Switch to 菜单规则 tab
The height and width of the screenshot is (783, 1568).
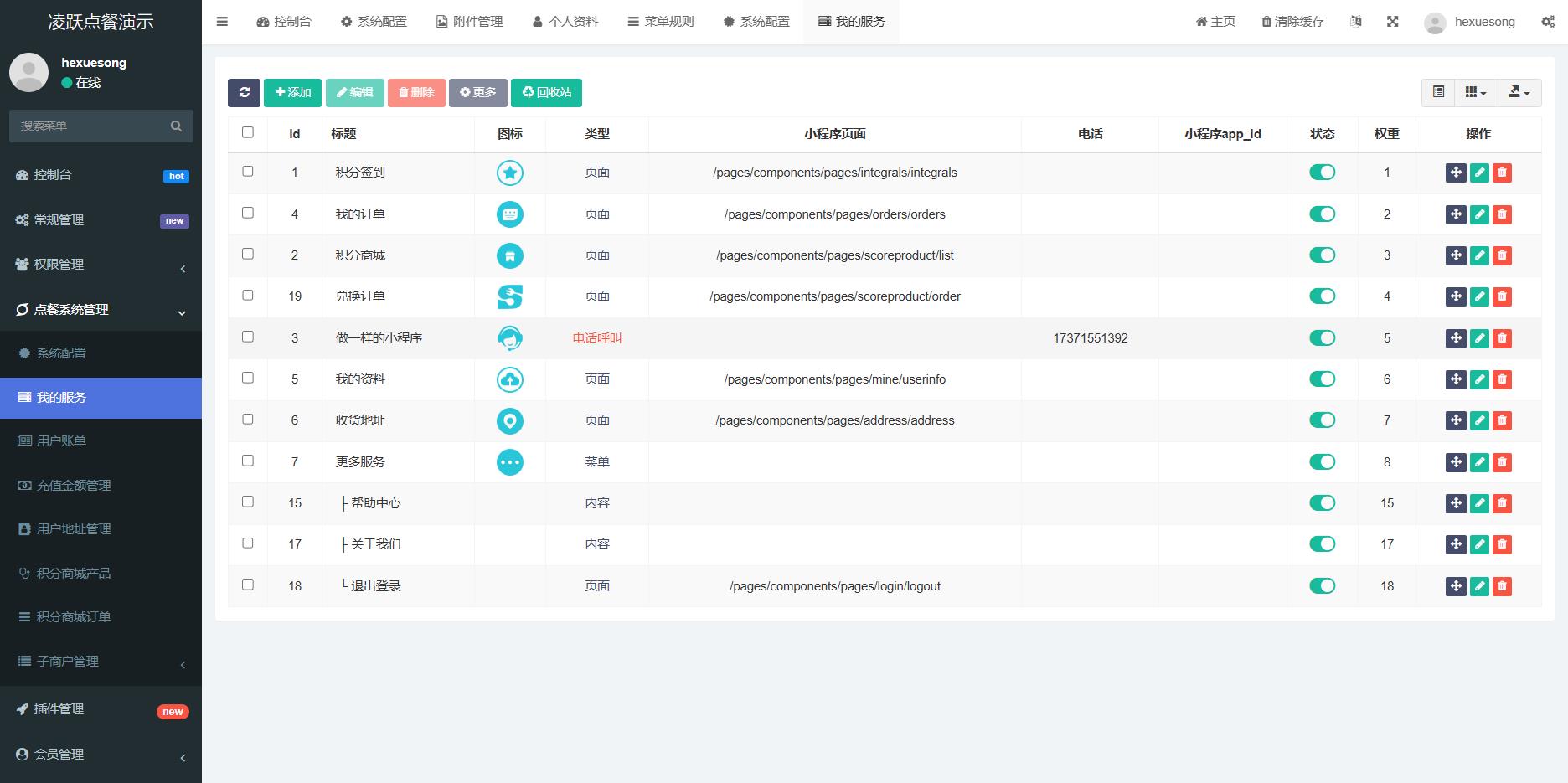(661, 22)
